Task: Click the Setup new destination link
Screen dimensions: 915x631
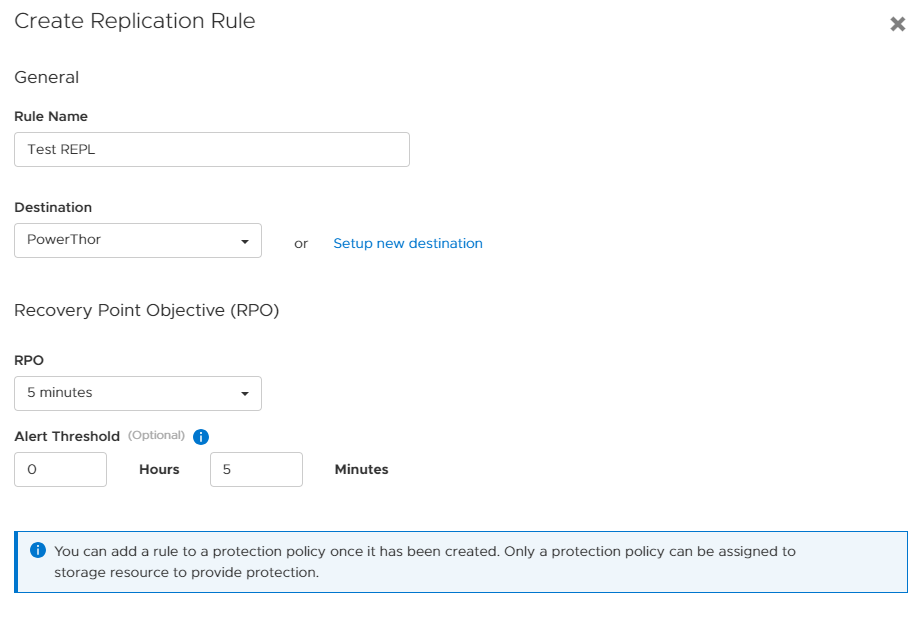Action: (407, 243)
